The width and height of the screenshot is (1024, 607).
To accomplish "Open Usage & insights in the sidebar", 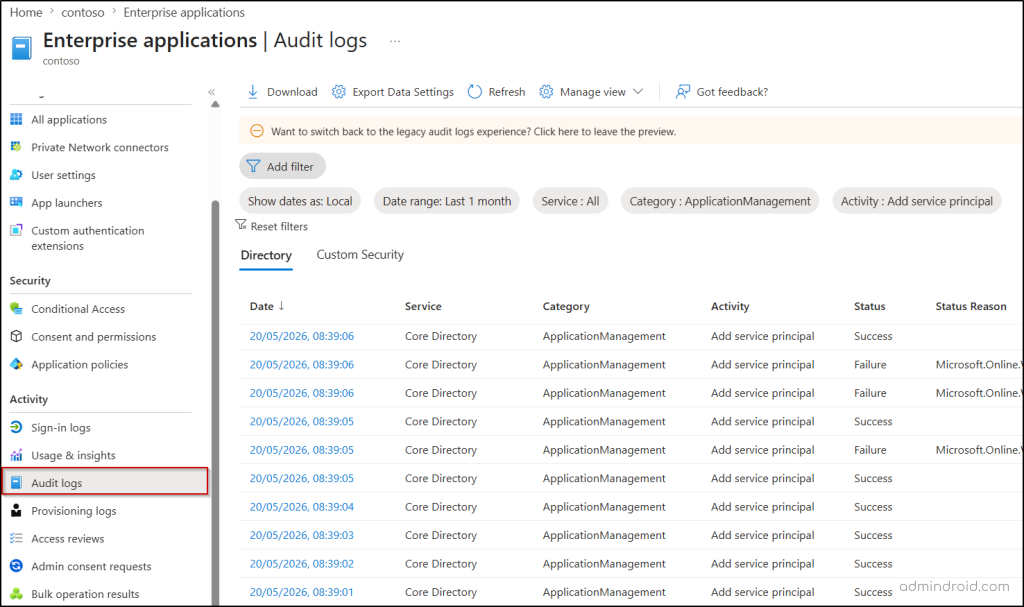I will 73,455.
